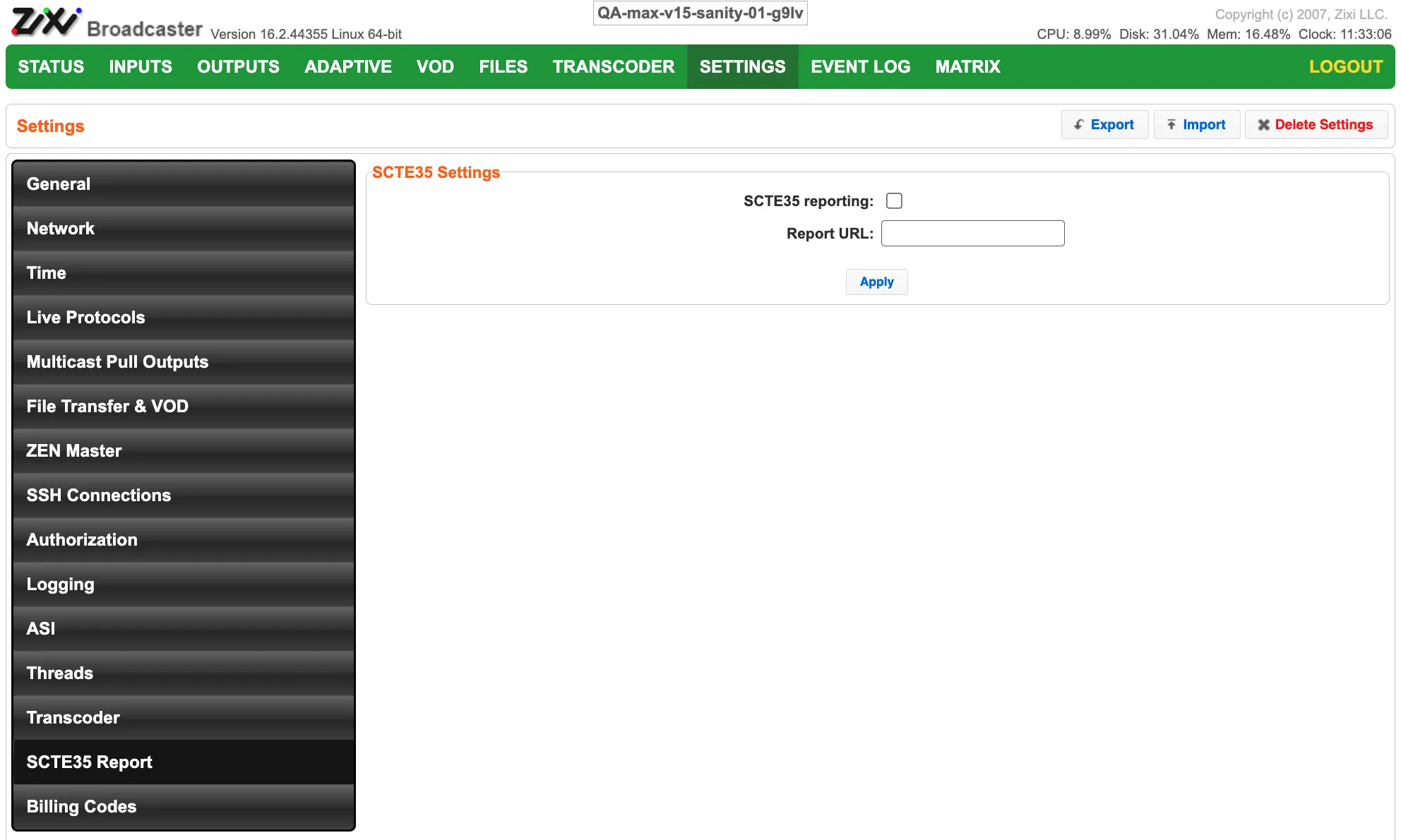Enable the SCTE35 reporting checkbox
The image size is (1401, 840).
coord(894,201)
